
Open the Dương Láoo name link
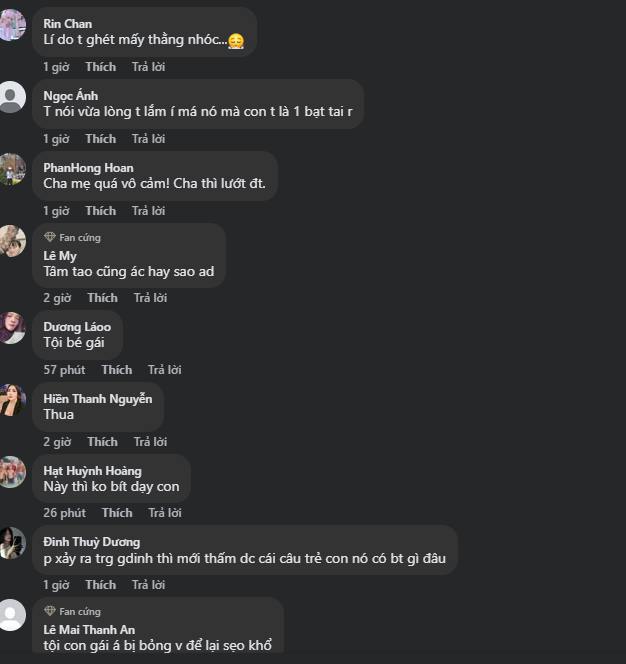77,327
